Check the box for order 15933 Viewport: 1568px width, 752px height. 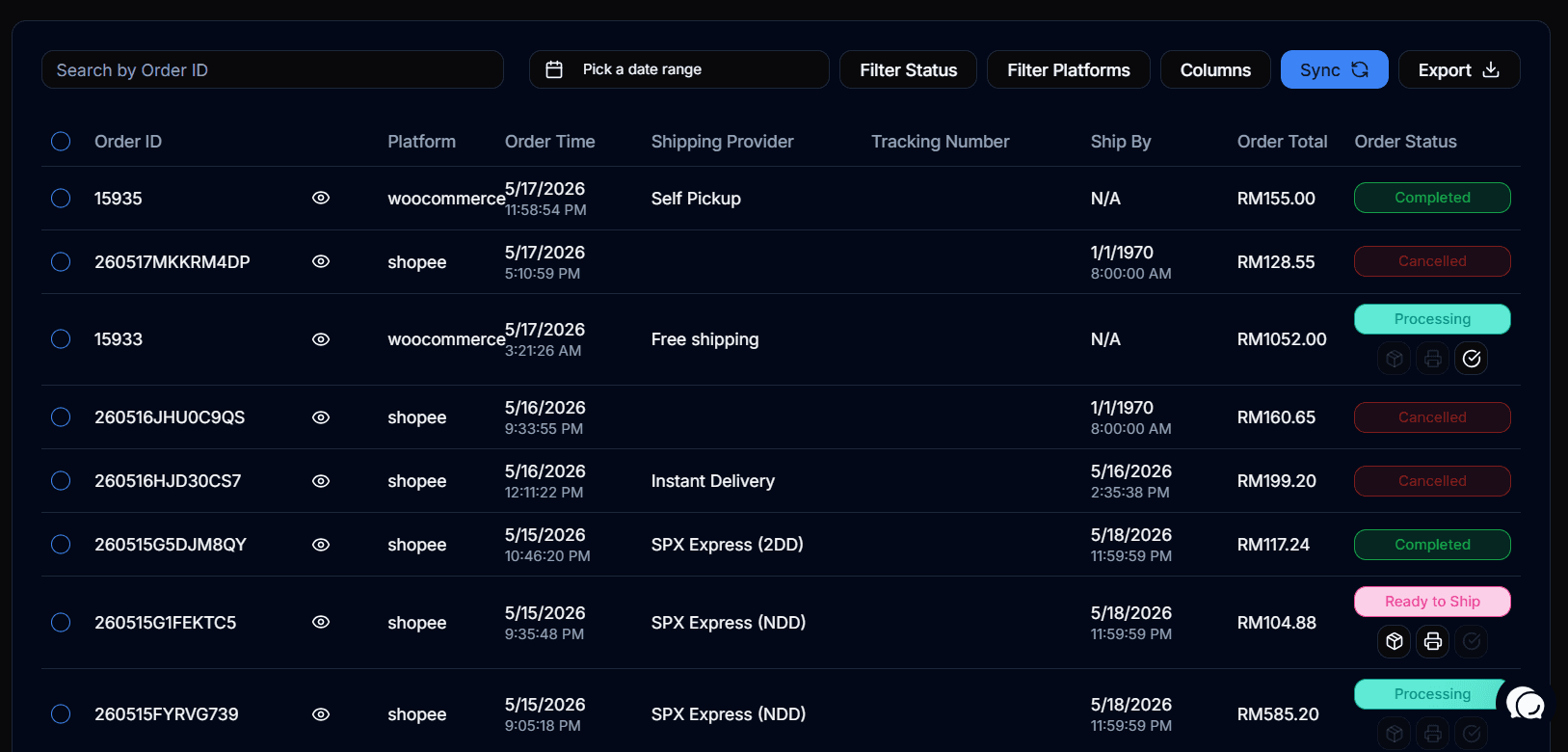coord(61,339)
